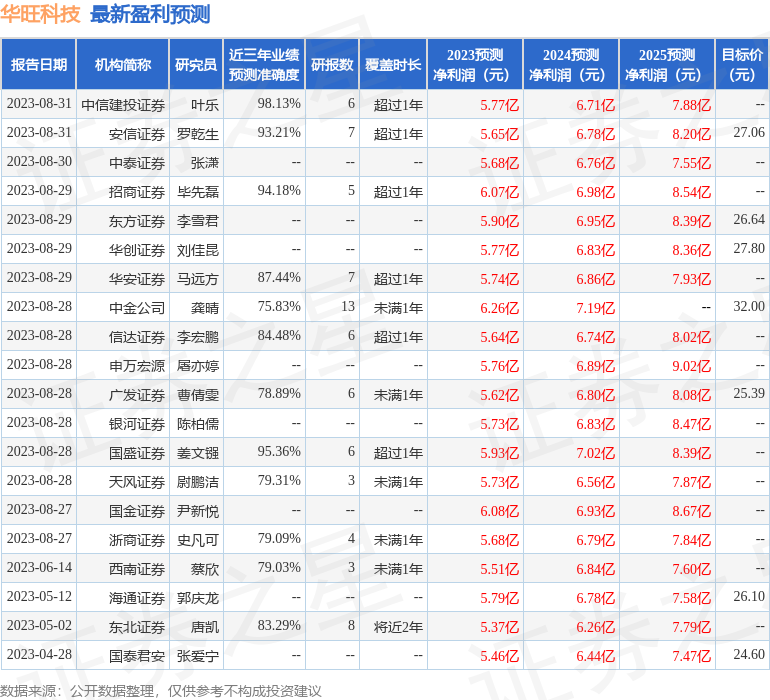Click 2025 forecast 9.02亿
This screenshot has height=700, width=770.
point(691,366)
